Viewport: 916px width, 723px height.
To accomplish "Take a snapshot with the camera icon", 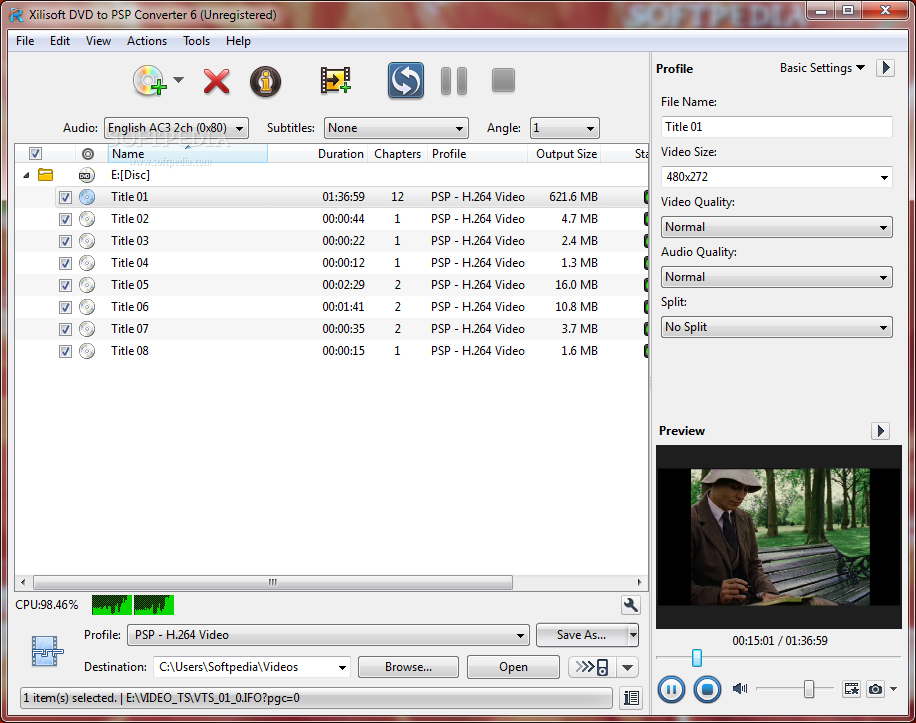I will tap(875, 690).
